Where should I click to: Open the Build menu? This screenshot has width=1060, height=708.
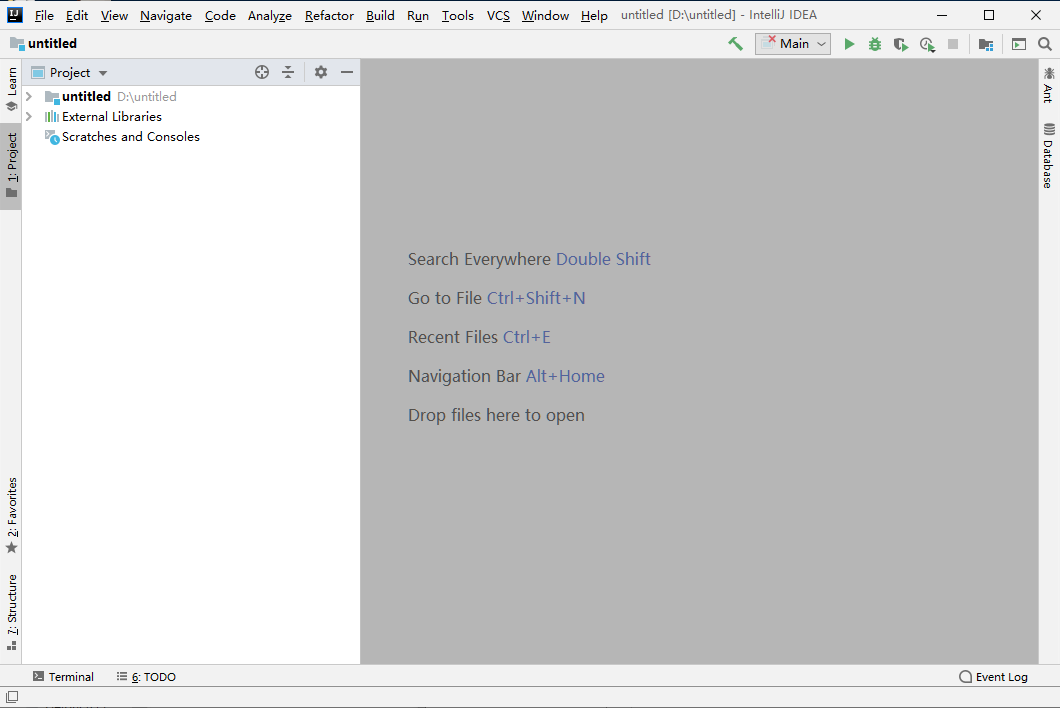pos(380,16)
